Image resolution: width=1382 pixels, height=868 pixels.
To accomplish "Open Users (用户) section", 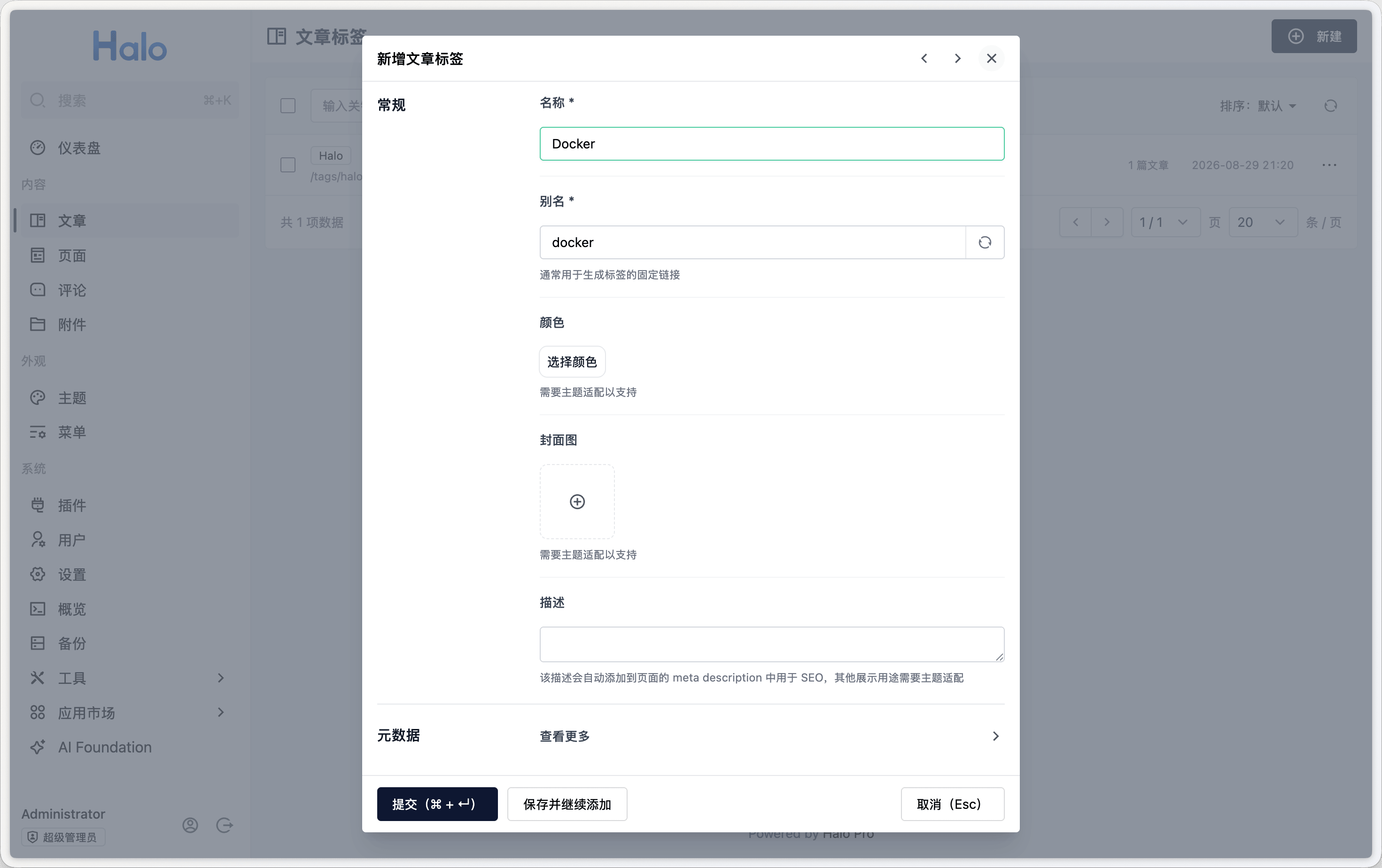I will pyautogui.click(x=130, y=540).
